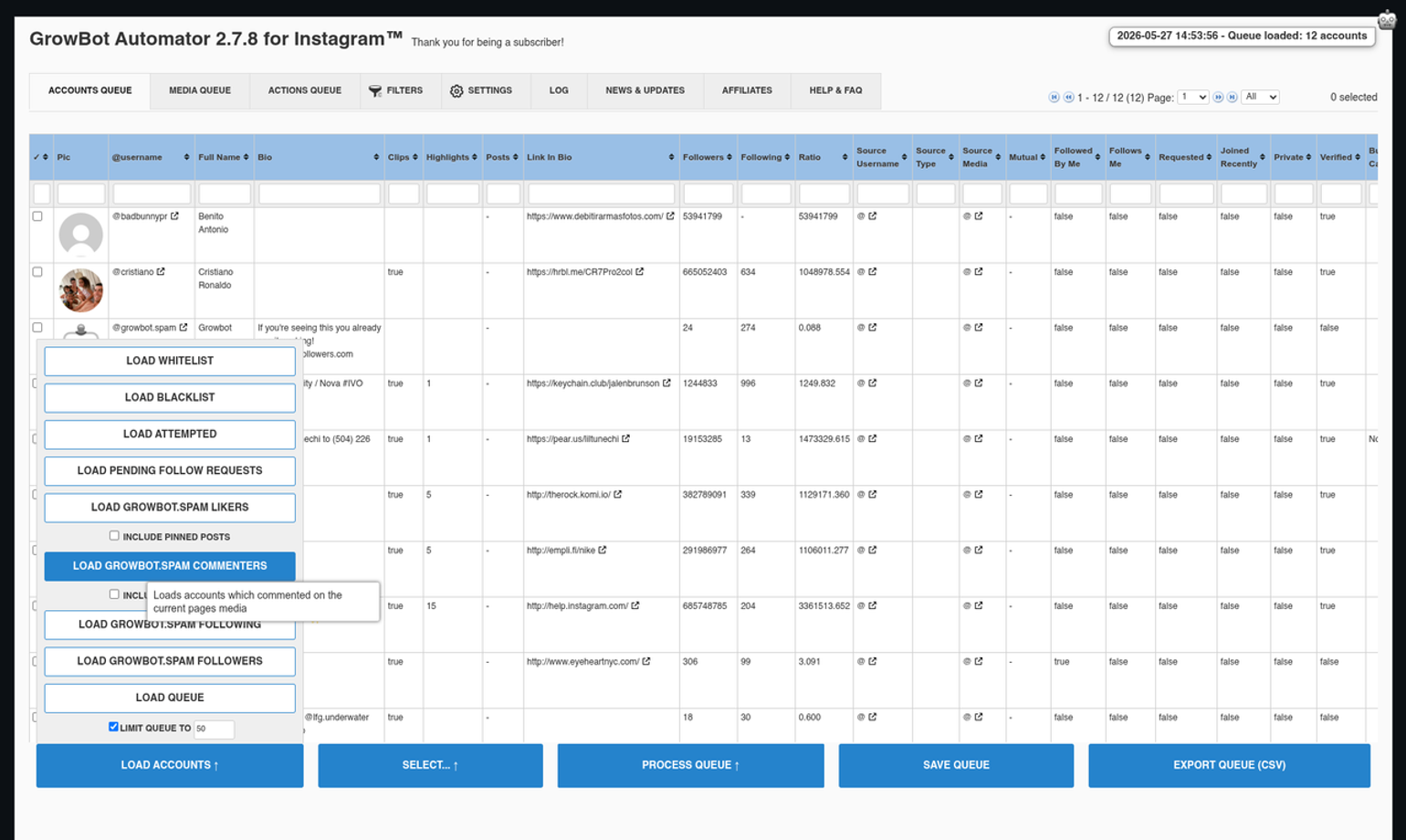The image size is (1406, 840).
Task: Click Load Whitelist button
Action: 170,361
